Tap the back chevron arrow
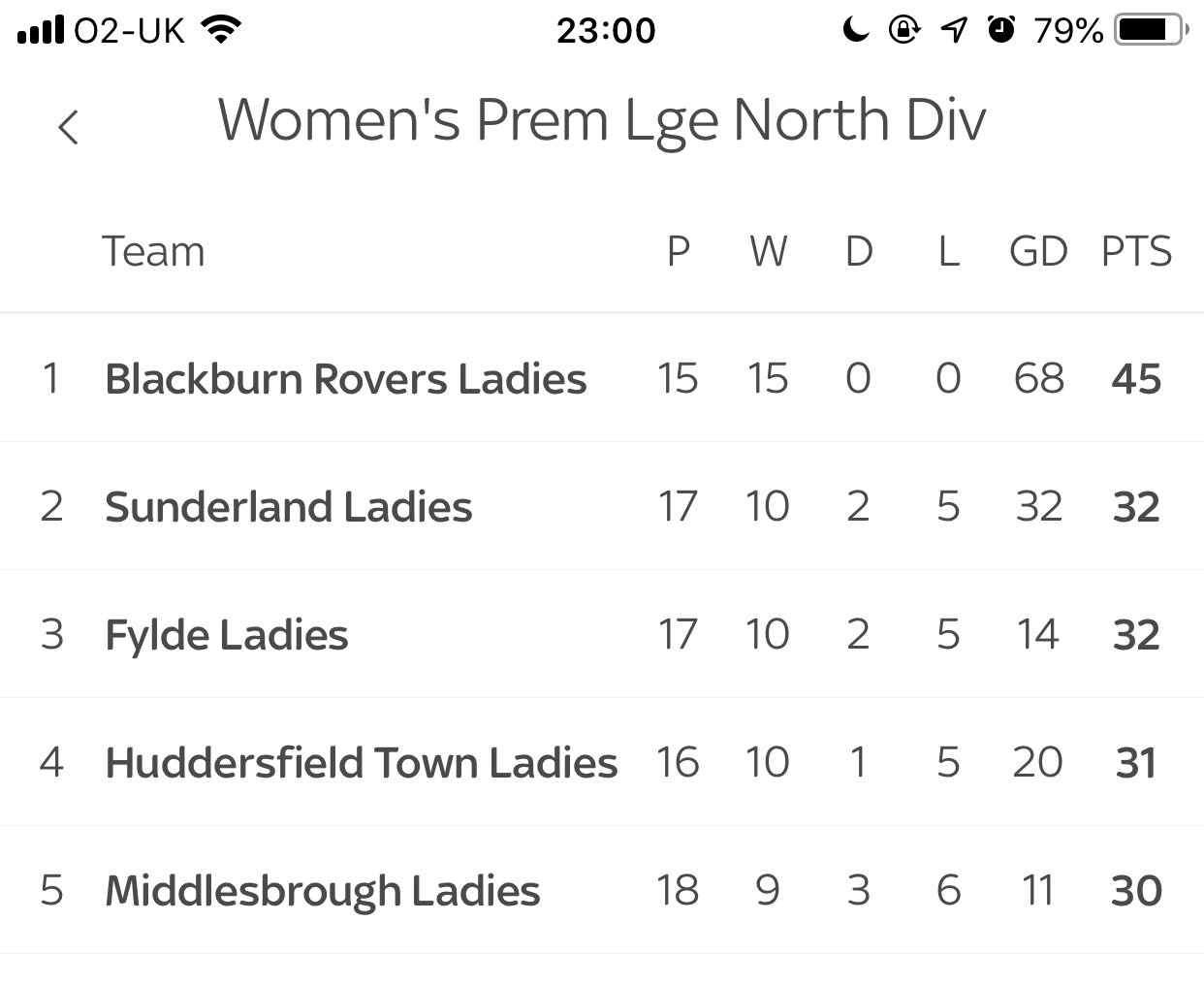Image resolution: width=1204 pixels, height=985 pixels. pos(68,127)
